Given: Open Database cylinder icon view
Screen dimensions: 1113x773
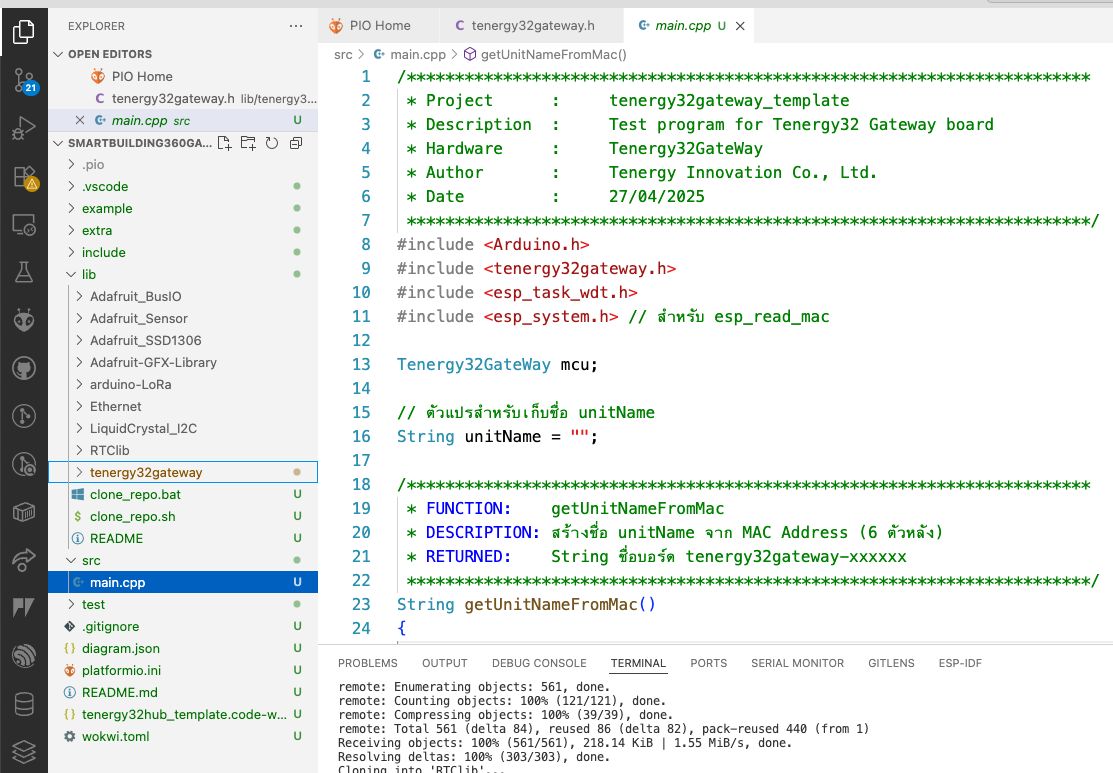Looking at the screenshot, I should [x=23, y=703].
